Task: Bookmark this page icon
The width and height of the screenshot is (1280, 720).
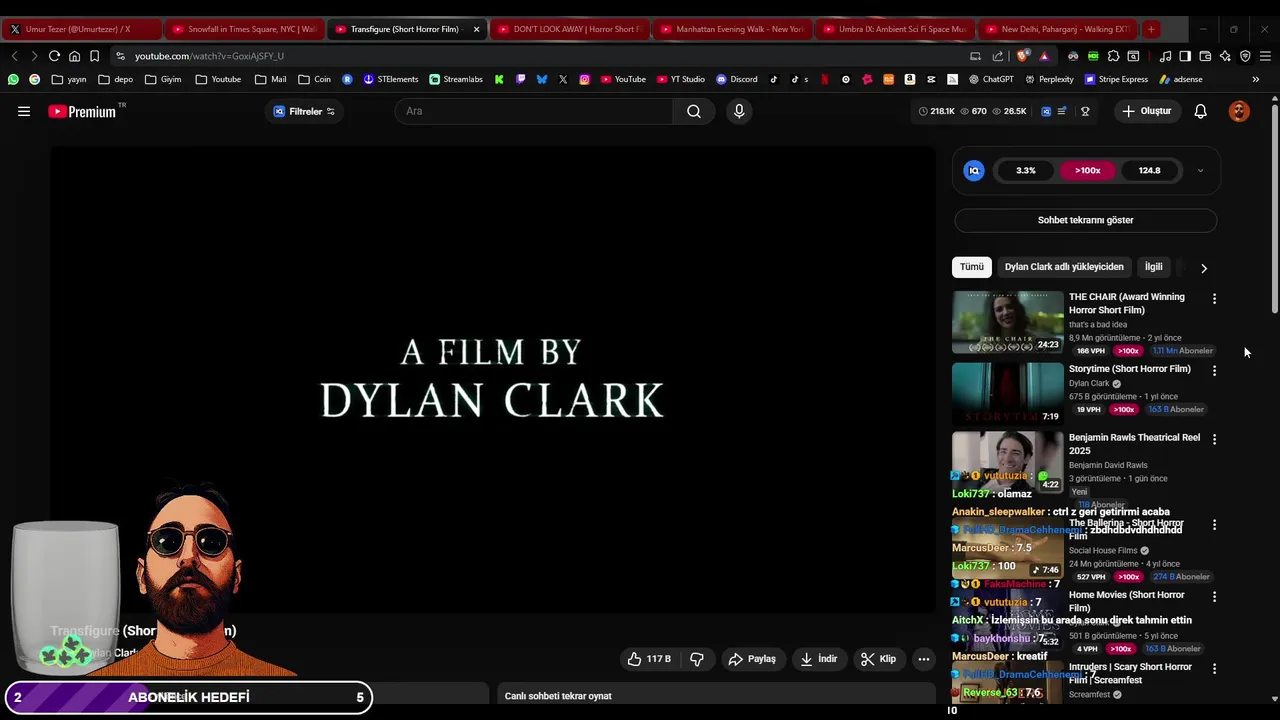Action: point(94,56)
